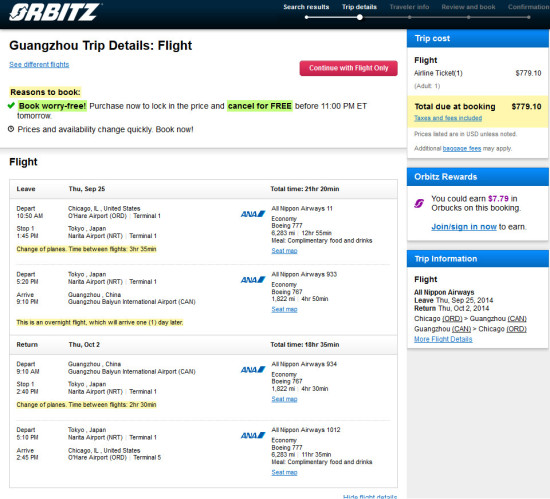The height and width of the screenshot is (499, 550).
Task: Click Join/sign in now link
Action: tap(464, 227)
